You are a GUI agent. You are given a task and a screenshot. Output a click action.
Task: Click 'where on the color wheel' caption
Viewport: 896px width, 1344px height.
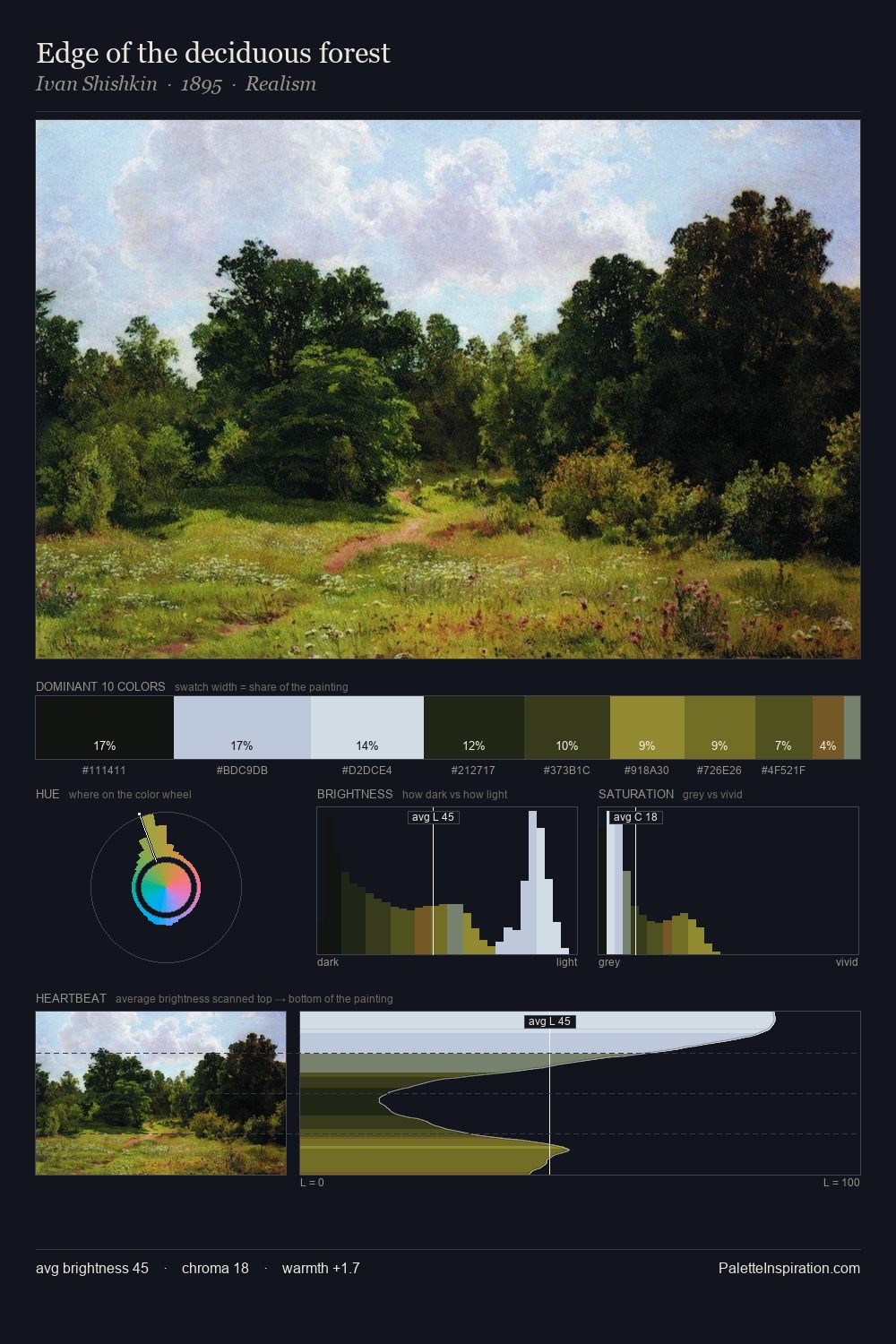click(x=130, y=795)
